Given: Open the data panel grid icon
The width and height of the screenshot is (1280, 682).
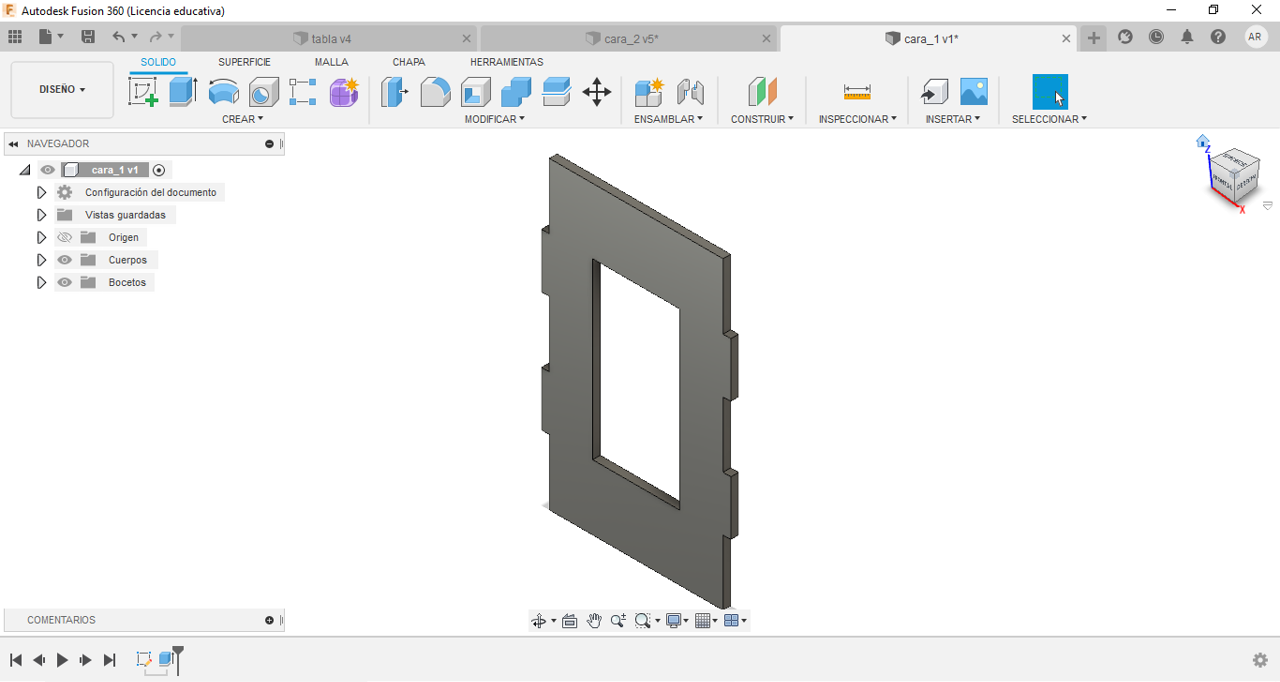Looking at the screenshot, I should 15,37.
